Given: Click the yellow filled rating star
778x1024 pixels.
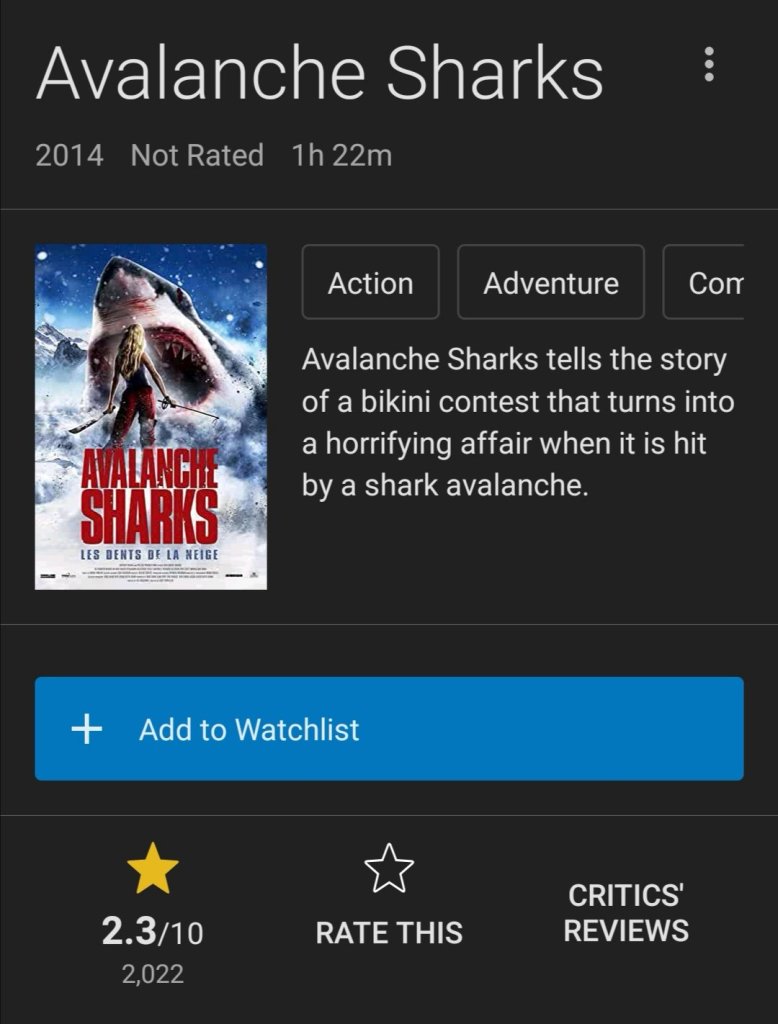Looking at the screenshot, I should tap(153, 868).
